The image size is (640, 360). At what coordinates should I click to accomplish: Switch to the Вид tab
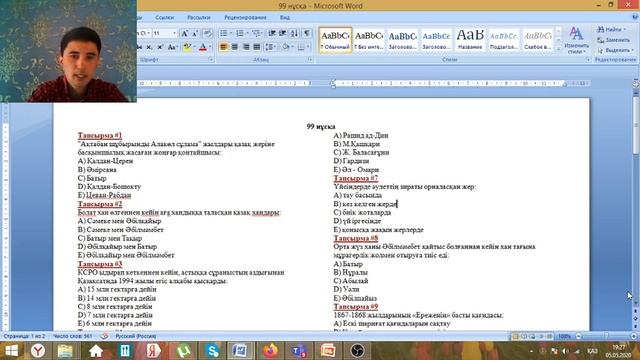285,18
